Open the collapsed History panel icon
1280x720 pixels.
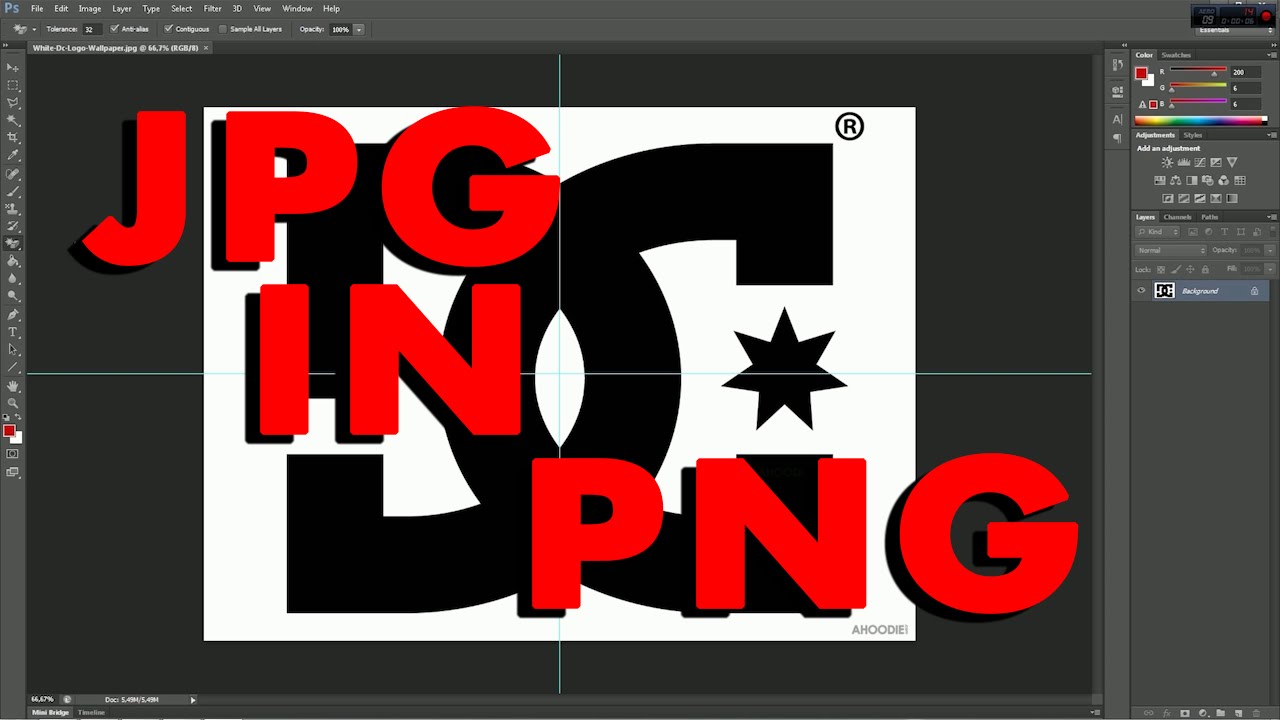point(1117,66)
